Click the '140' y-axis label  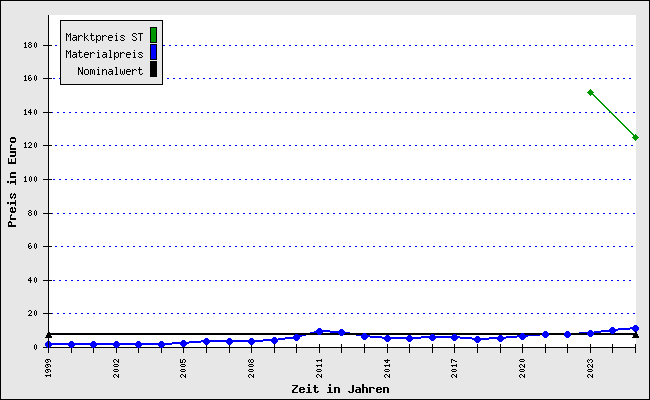click(30, 112)
